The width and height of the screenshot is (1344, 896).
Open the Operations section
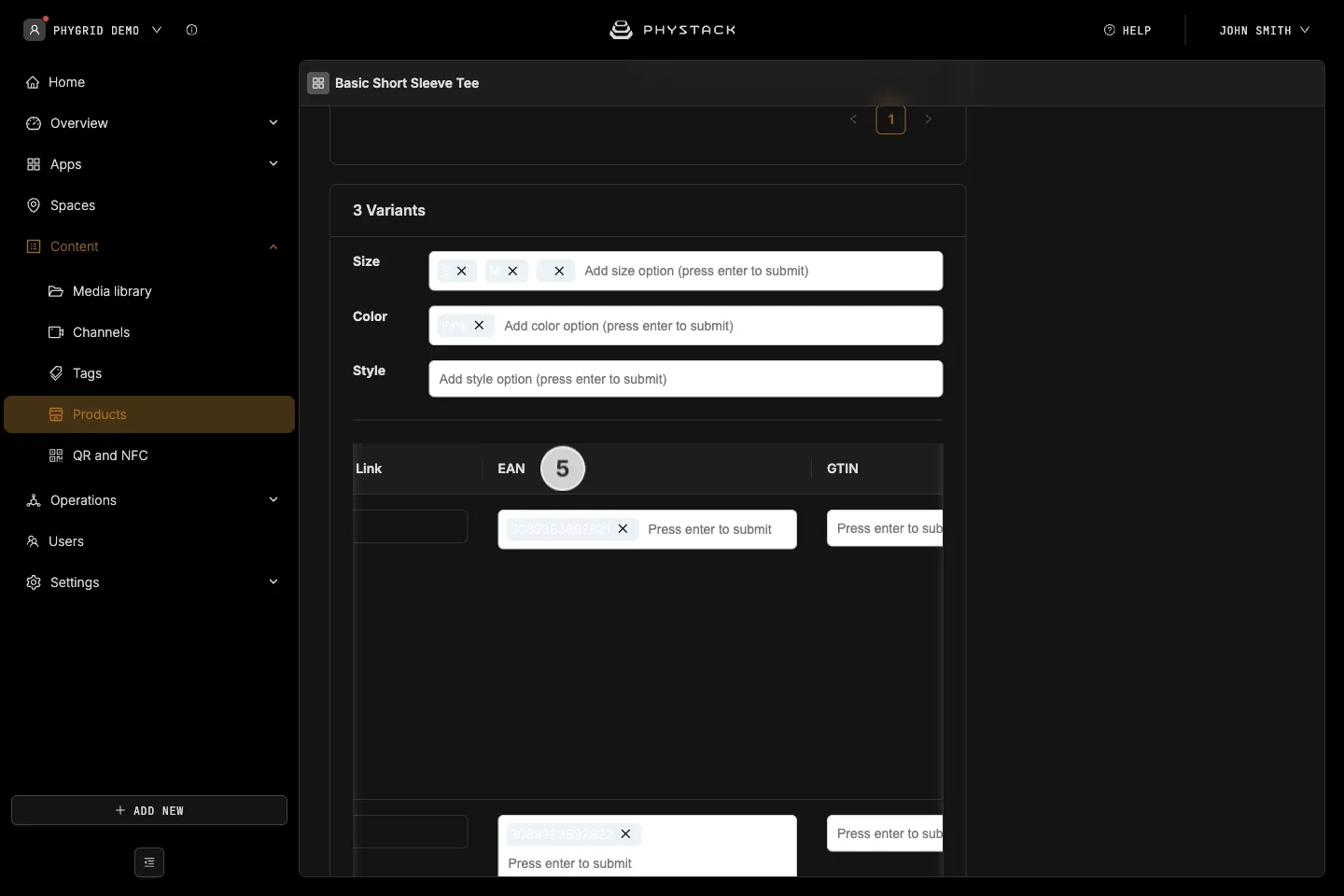(149, 500)
